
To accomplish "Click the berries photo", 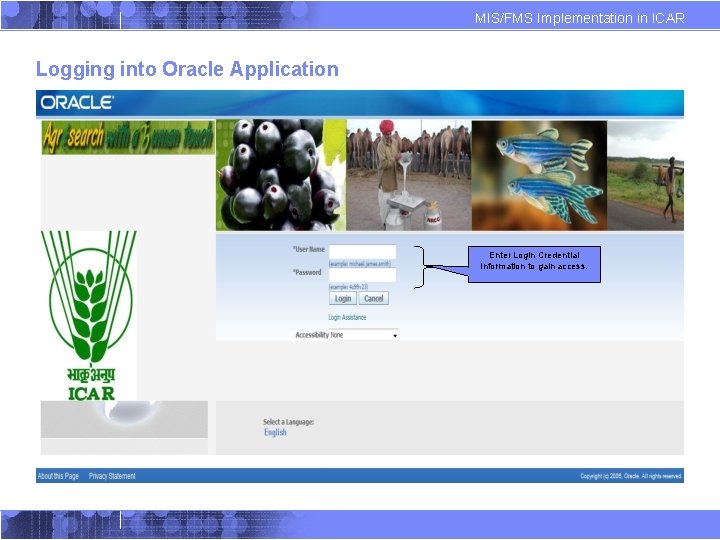I will (x=281, y=175).
